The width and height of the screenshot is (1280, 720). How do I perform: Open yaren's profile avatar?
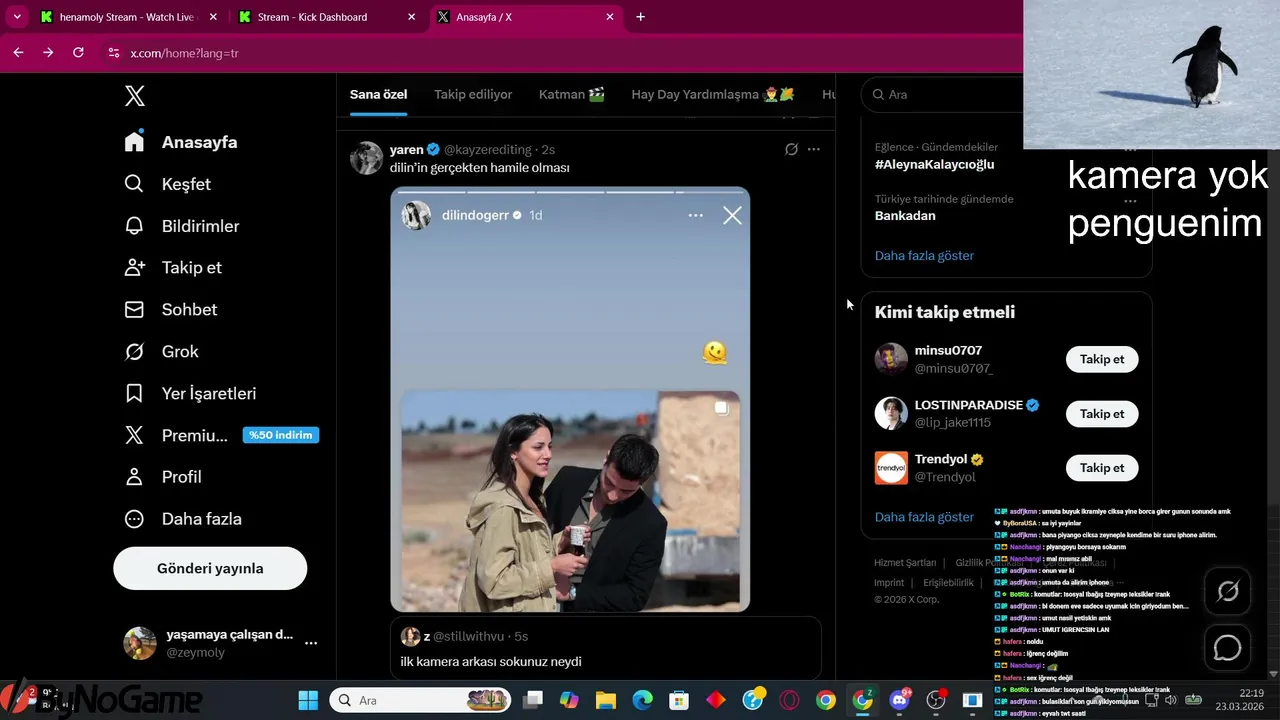[366, 158]
